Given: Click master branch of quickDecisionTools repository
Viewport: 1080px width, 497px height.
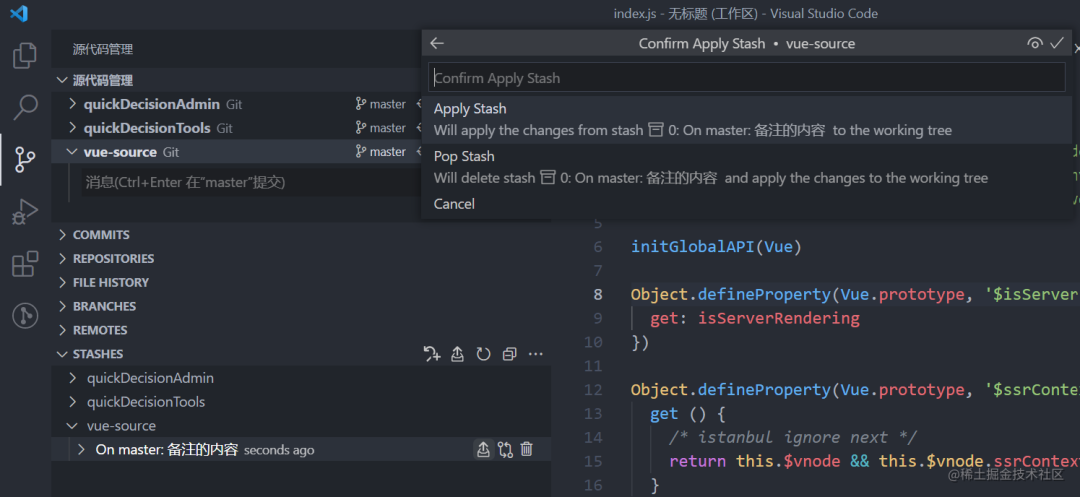Looking at the screenshot, I should [x=380, y=128].
